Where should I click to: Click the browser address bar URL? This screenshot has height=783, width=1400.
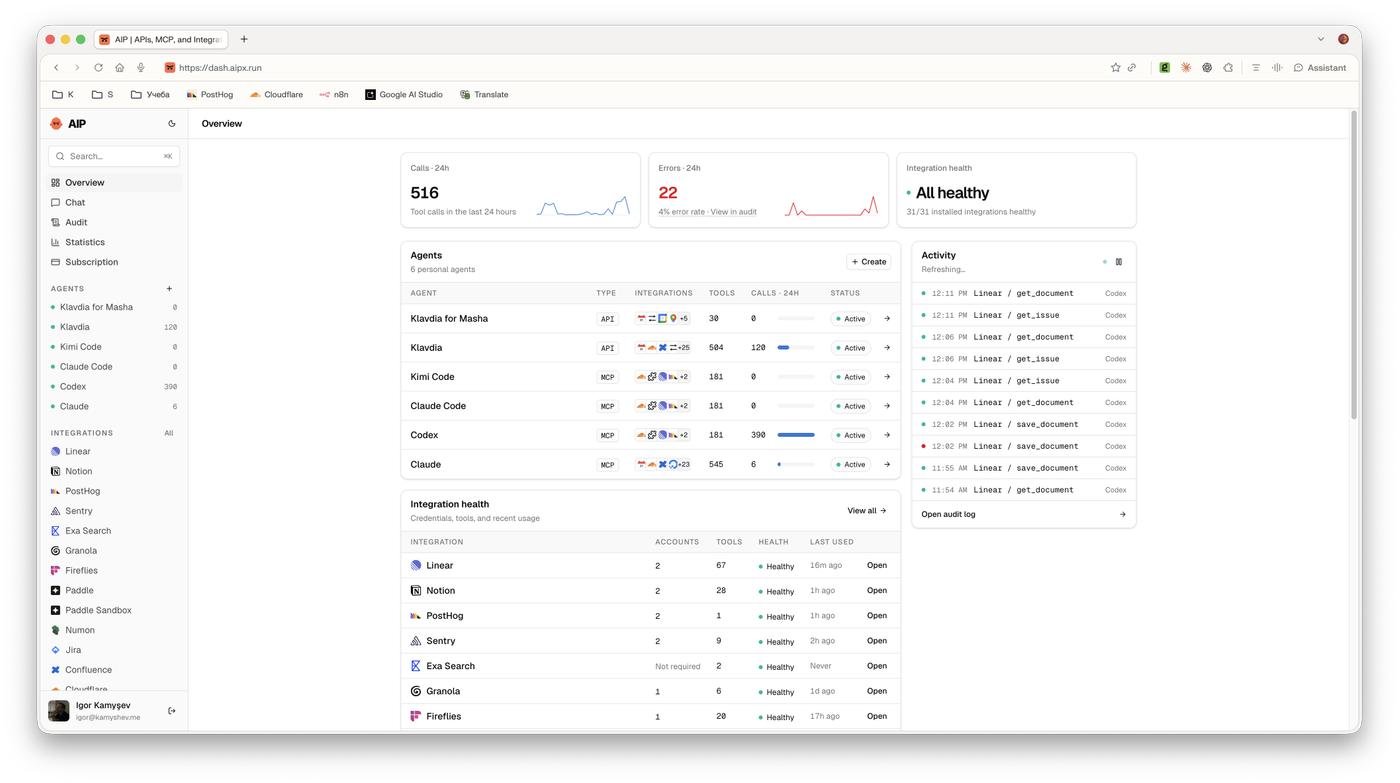pyautogui.click(x=220, y=68)
